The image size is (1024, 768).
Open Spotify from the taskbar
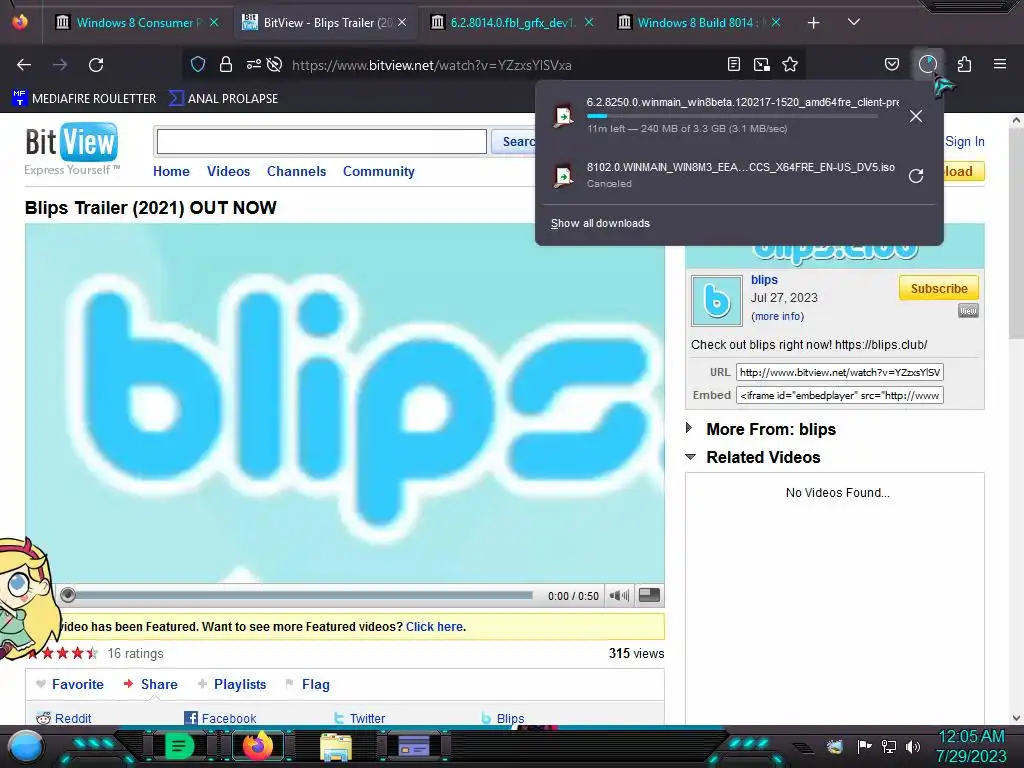[x=179, y=746]
